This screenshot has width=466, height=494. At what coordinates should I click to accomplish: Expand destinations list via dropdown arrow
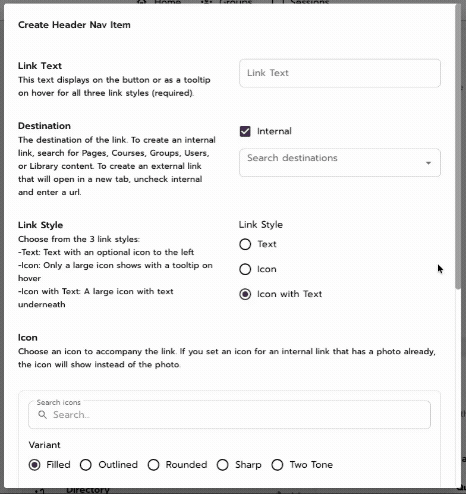point(428,163)
